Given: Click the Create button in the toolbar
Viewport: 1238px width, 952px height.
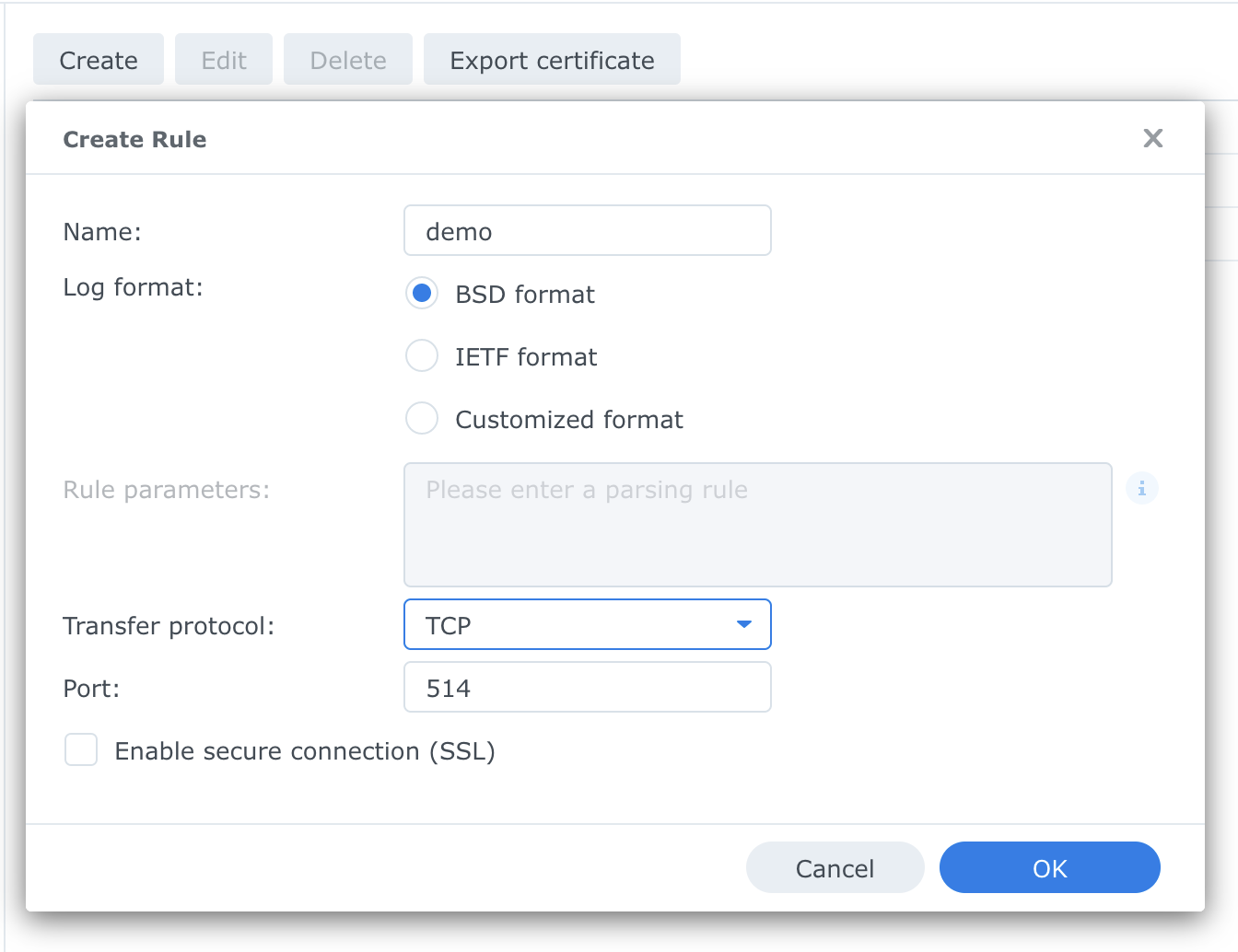Looking at the screenshot, I should pos(99,61).
